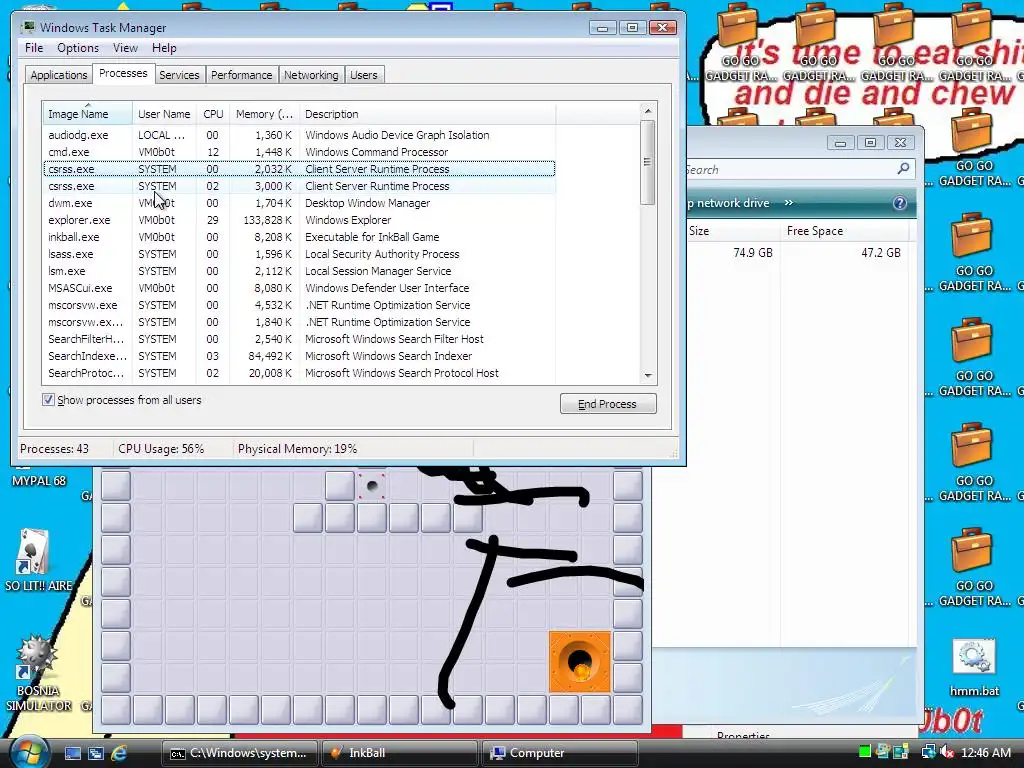Open the Options menu

(x=78, y=48)
